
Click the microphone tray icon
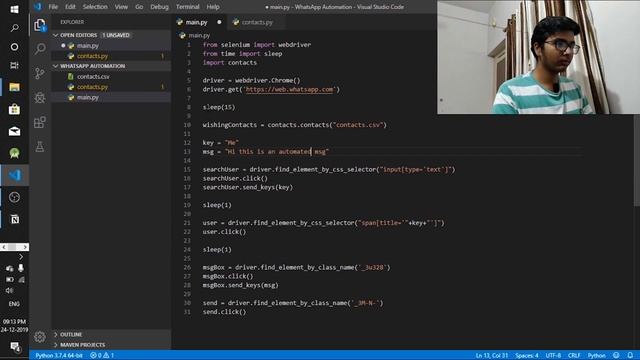click(21, 268)
